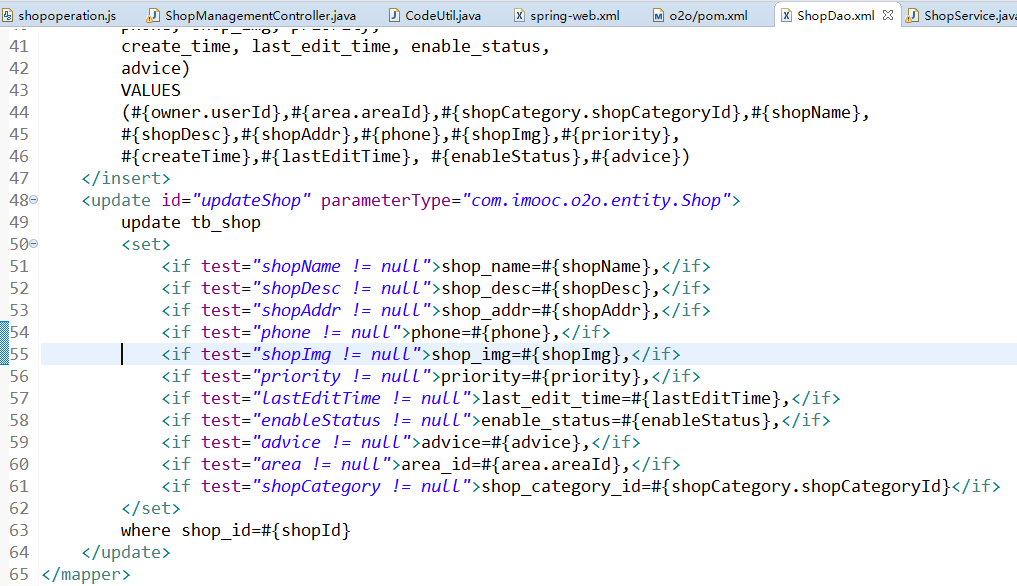Screen dimensions: 1017x586
Task: Click "shop_name=#{shopName}," on line 51
Action: point(551,267)
